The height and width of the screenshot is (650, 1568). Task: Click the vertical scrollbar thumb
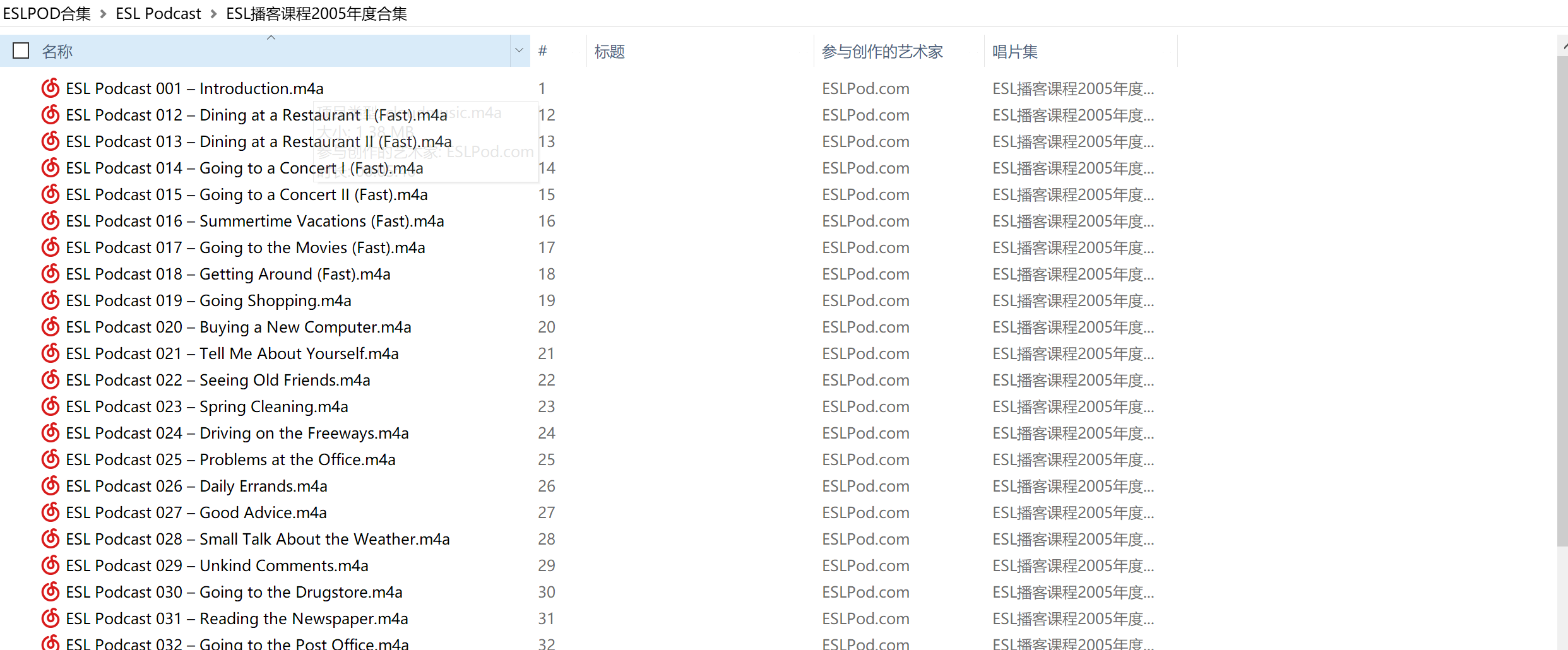[x=1562, y=303]
